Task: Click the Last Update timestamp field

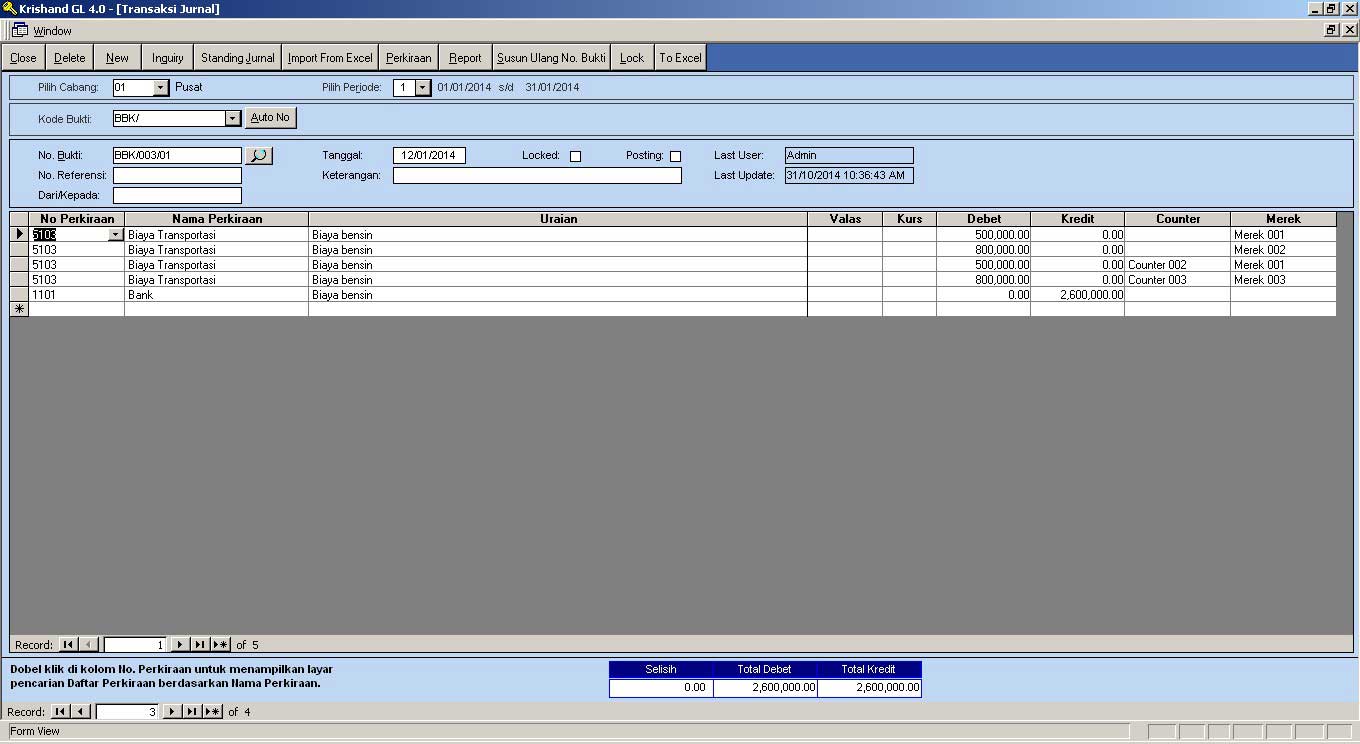Action: 849,176
